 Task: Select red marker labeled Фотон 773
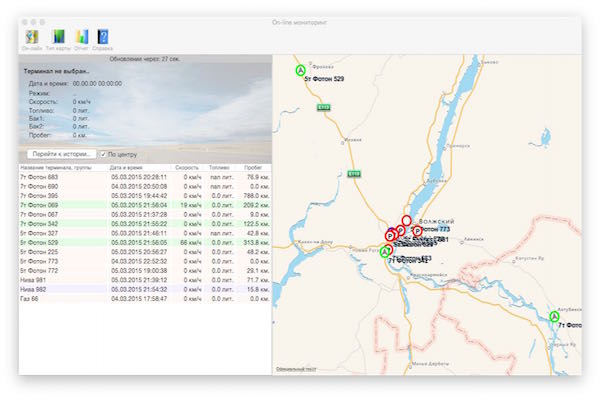[417, 230]
